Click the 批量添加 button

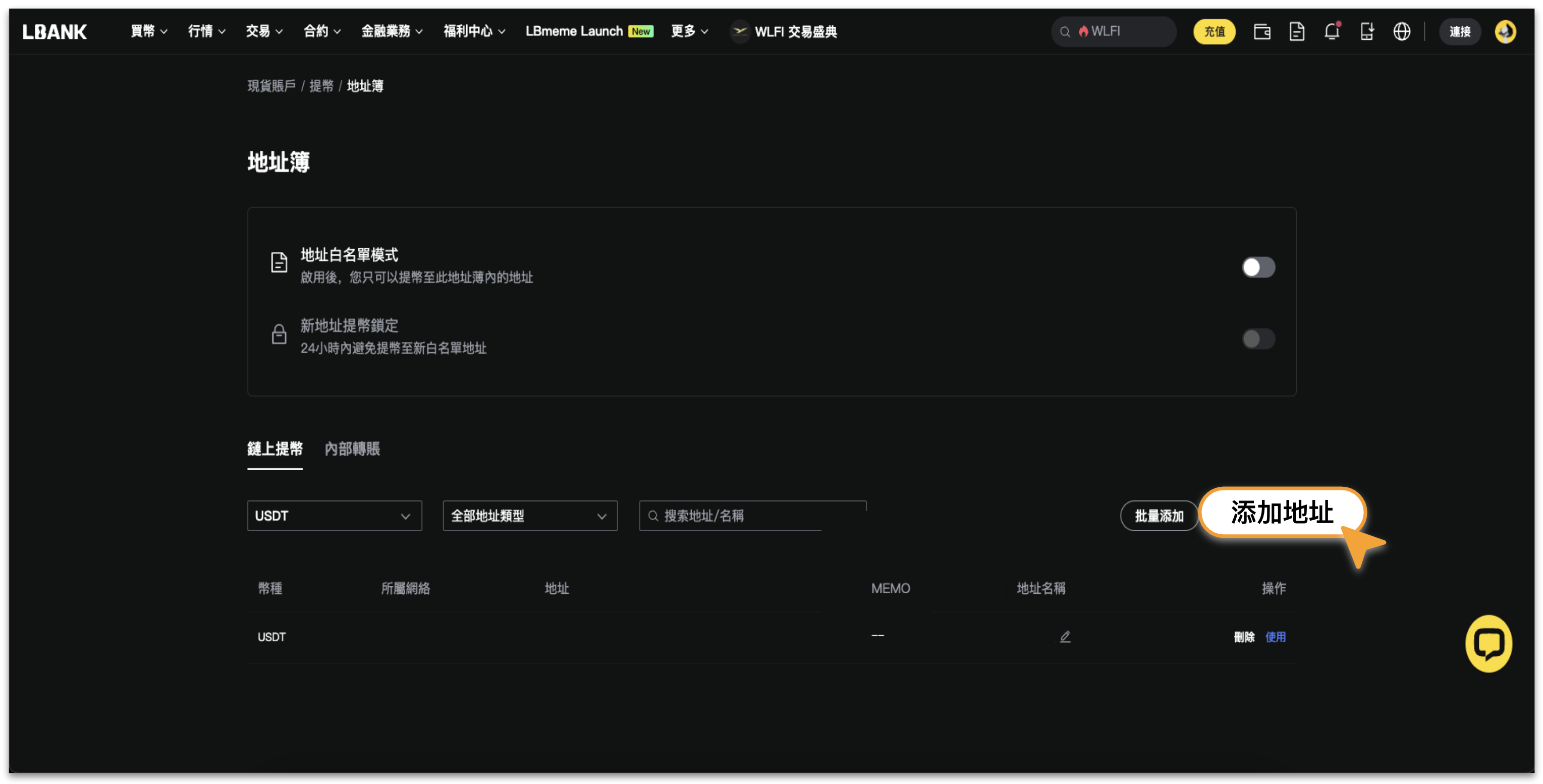(1159, 516)
